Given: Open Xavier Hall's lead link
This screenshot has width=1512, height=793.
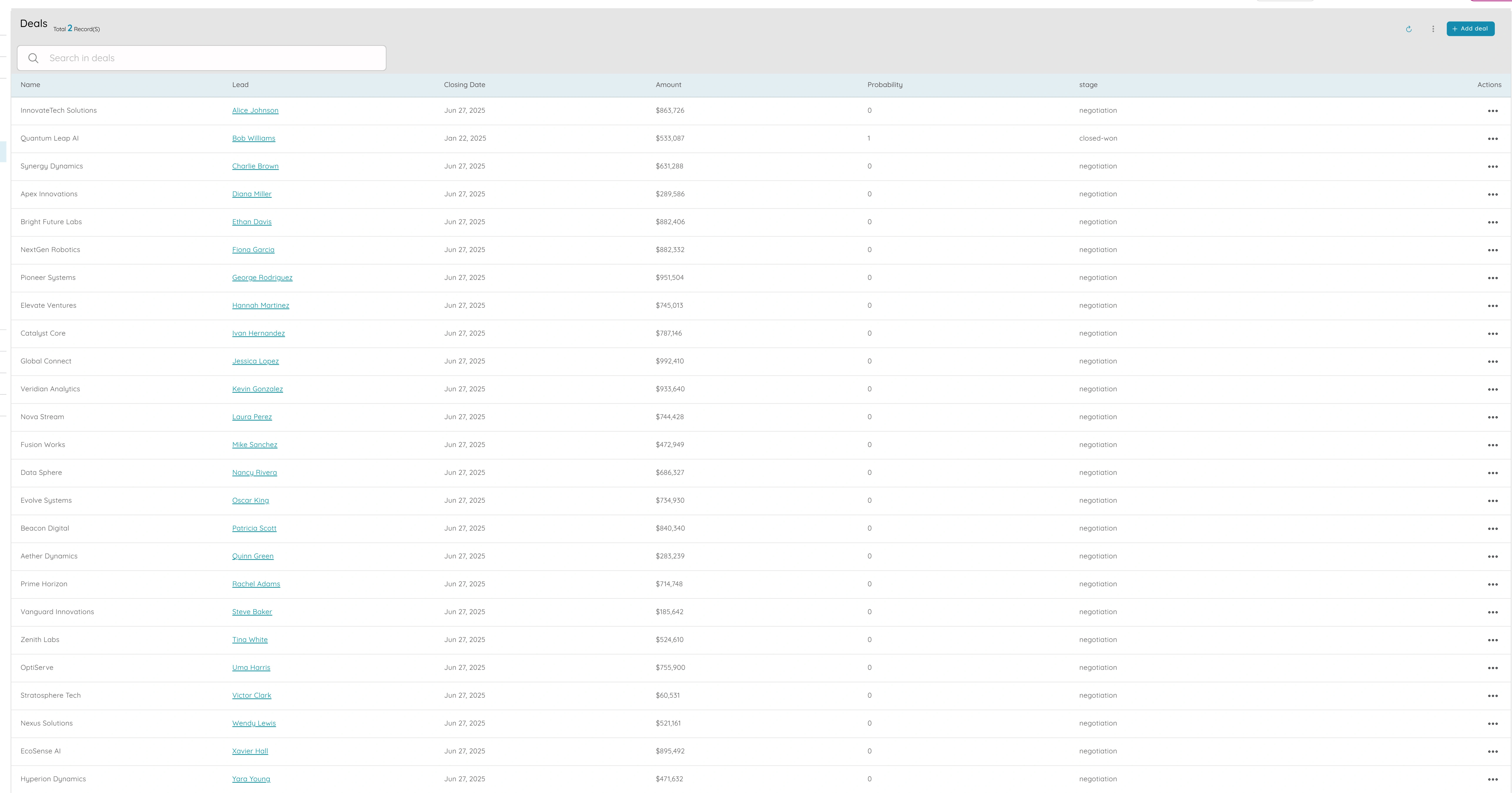Looking at the screenshot, I should tap(250, 751).
